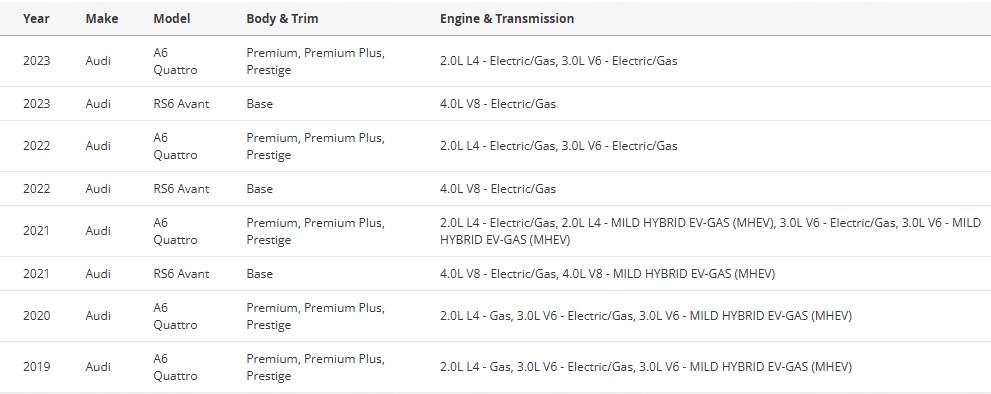Click Audi make in 2021 RS6 Avant row
This screenshot has width=991, height=394.
pos(98,274)
